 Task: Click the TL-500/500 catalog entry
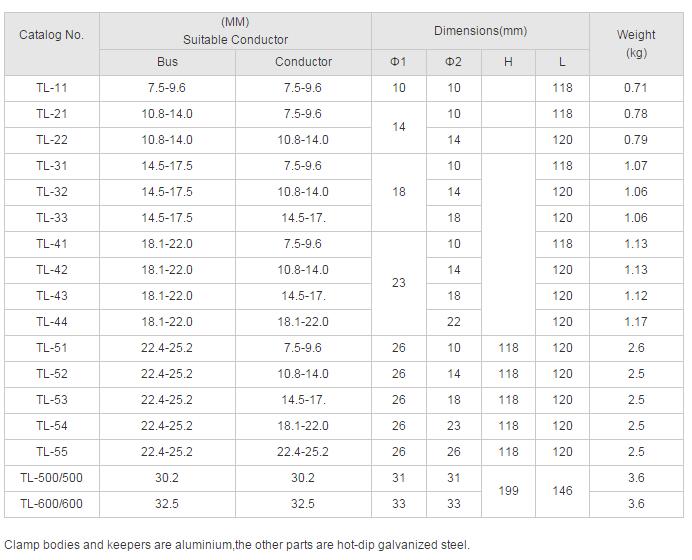coord(52,478)
